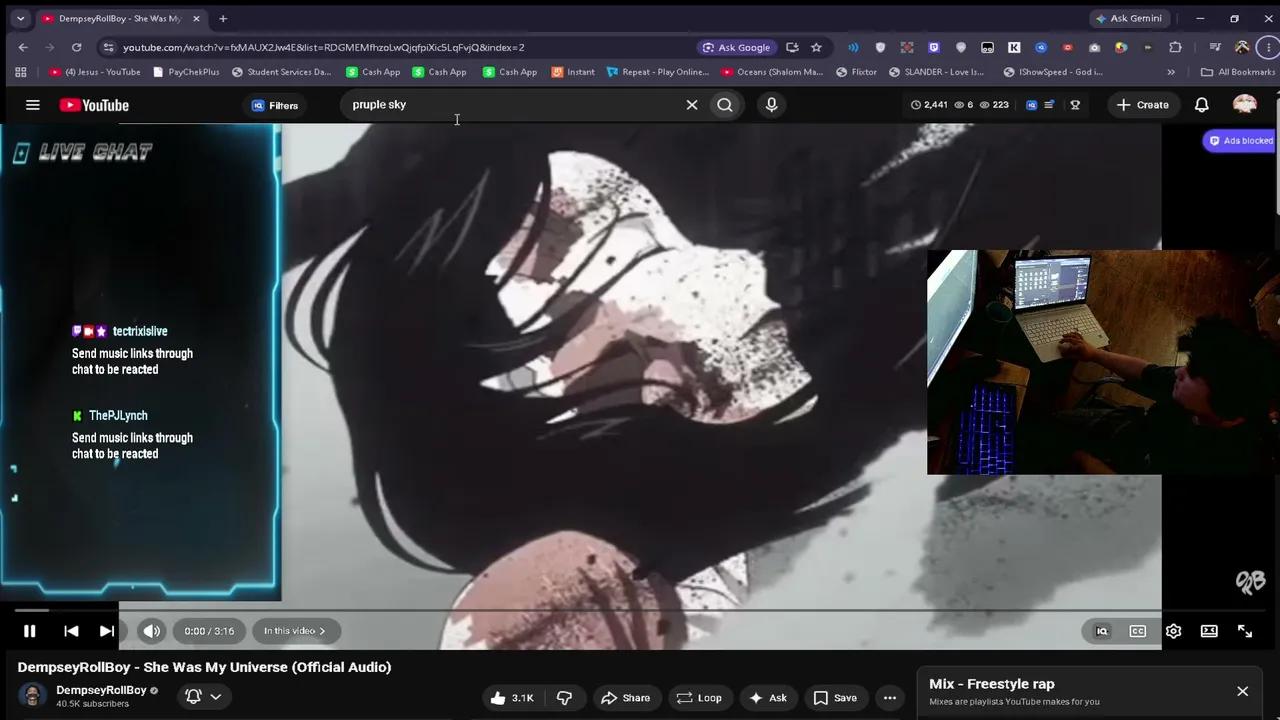The height and width of the screenshot is (720, 1280).
Task: Click the DempseyRollBoy channel avatar
Action: coord(32,696)
